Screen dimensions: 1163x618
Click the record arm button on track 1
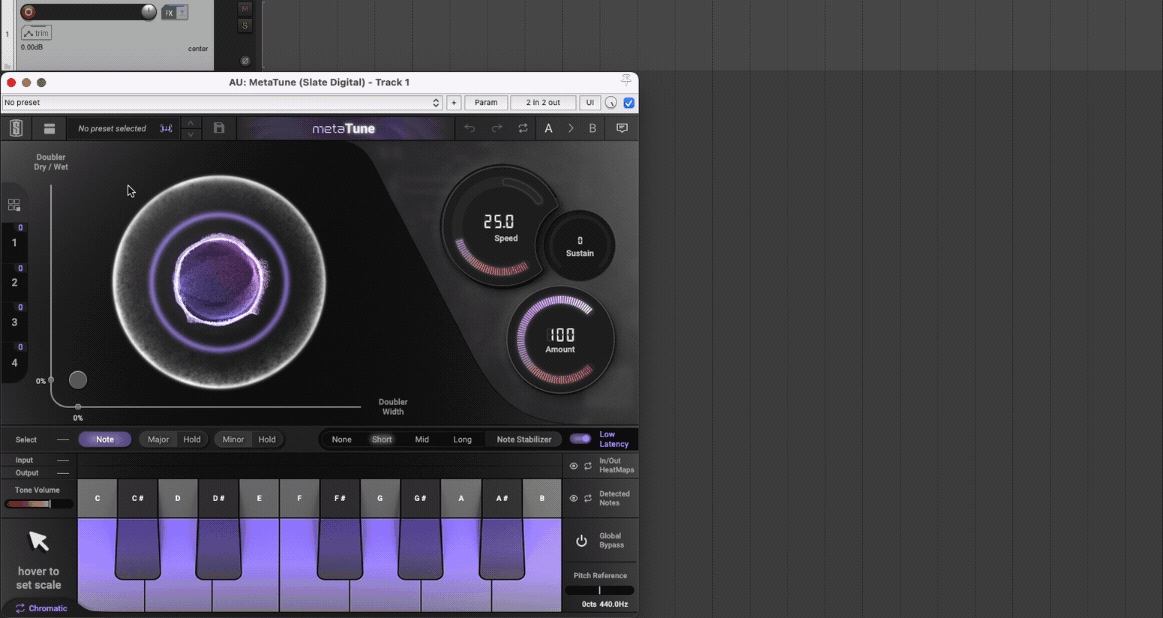point(28,12)
